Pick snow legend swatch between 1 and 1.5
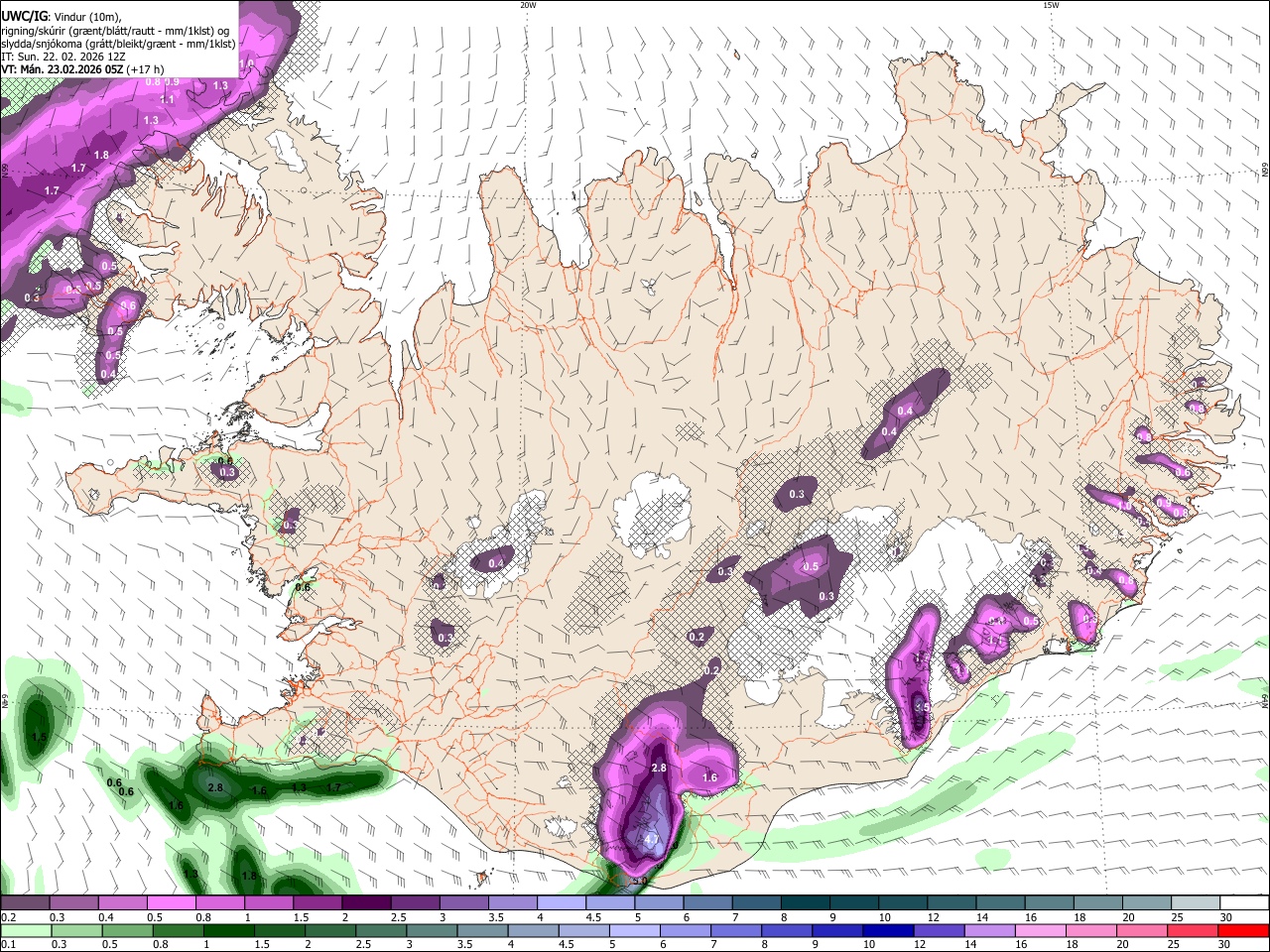Screen dimensions: 1270x952 [x=268, y=902]
